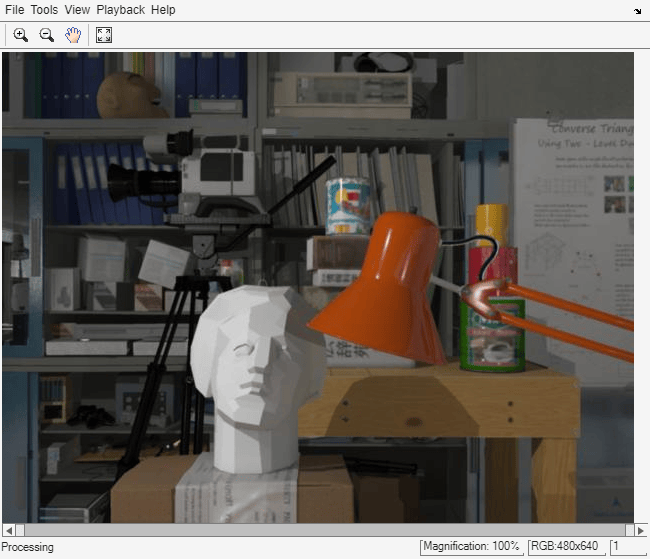
Task: Click the horizontal scrollbar left arrow
Action: 8,530
